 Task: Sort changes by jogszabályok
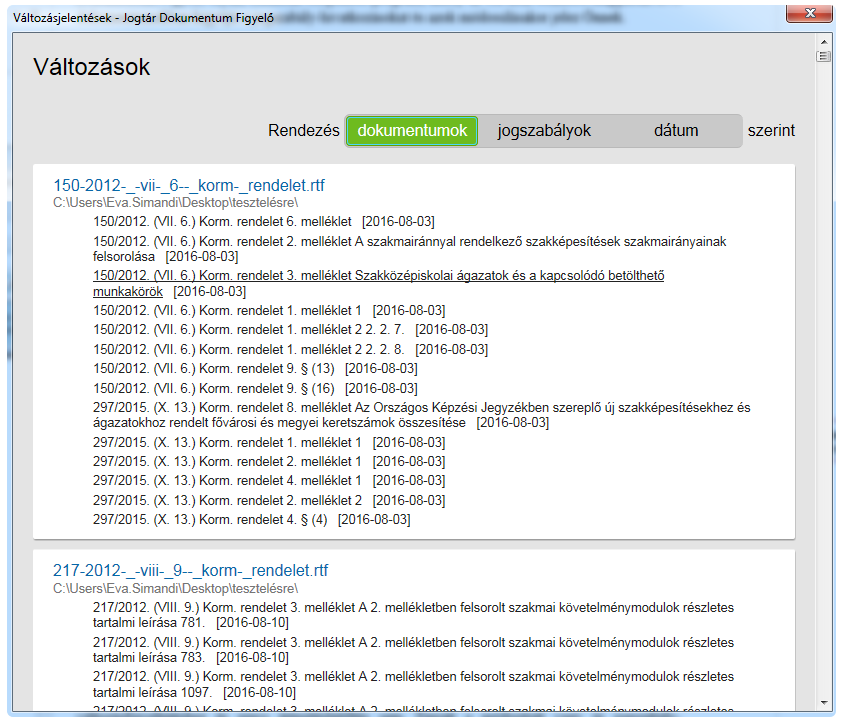(544, 131)
